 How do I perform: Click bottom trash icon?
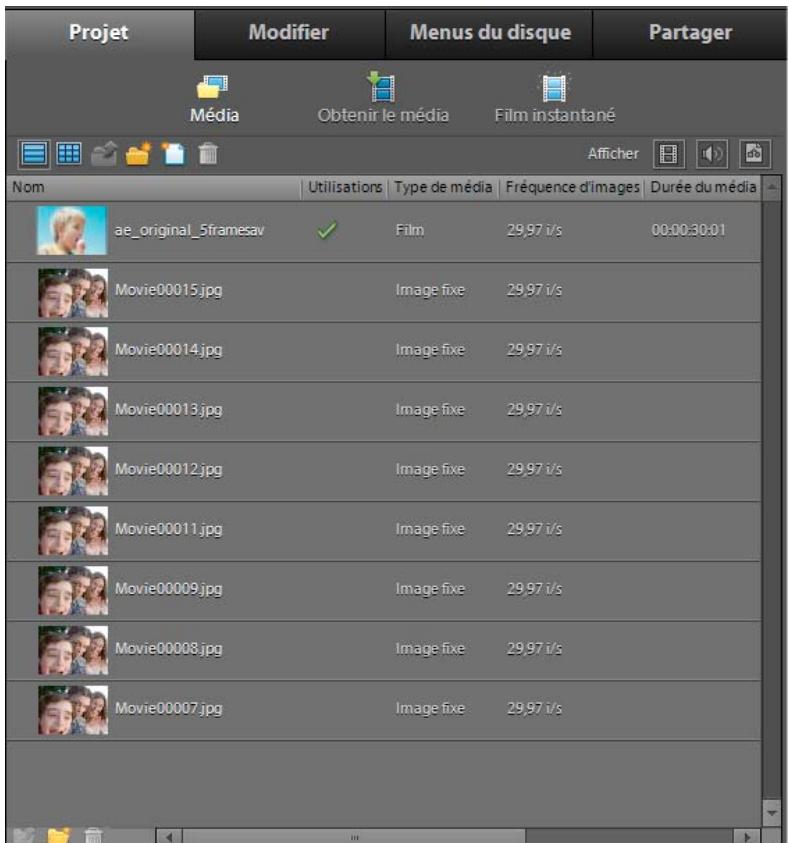click(x=93, y=835)
